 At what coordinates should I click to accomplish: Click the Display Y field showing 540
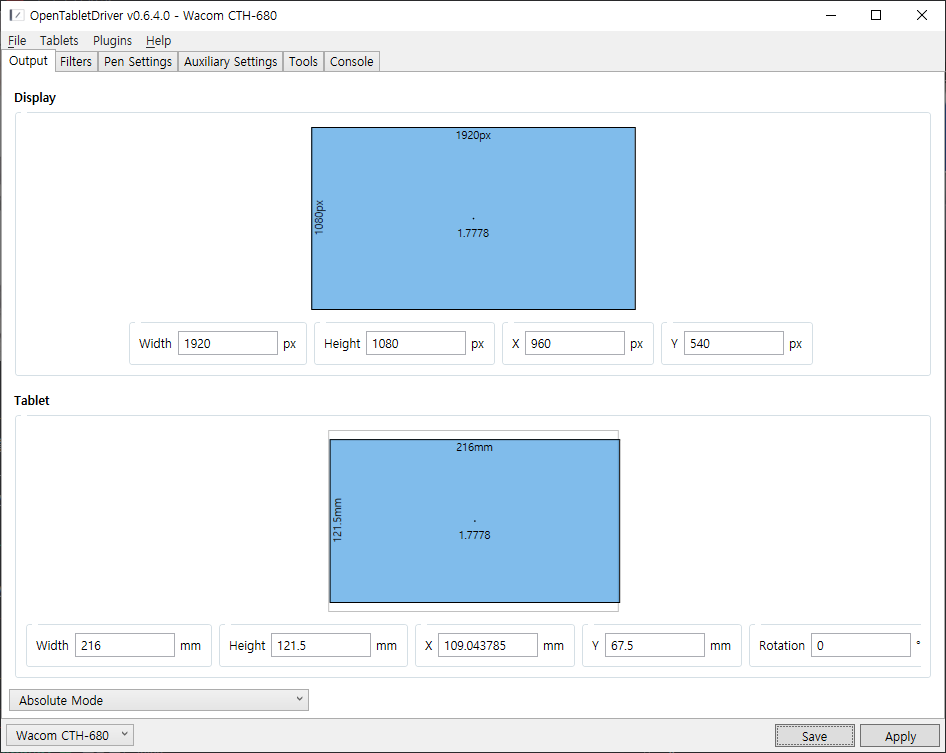(x=734, y=343)
